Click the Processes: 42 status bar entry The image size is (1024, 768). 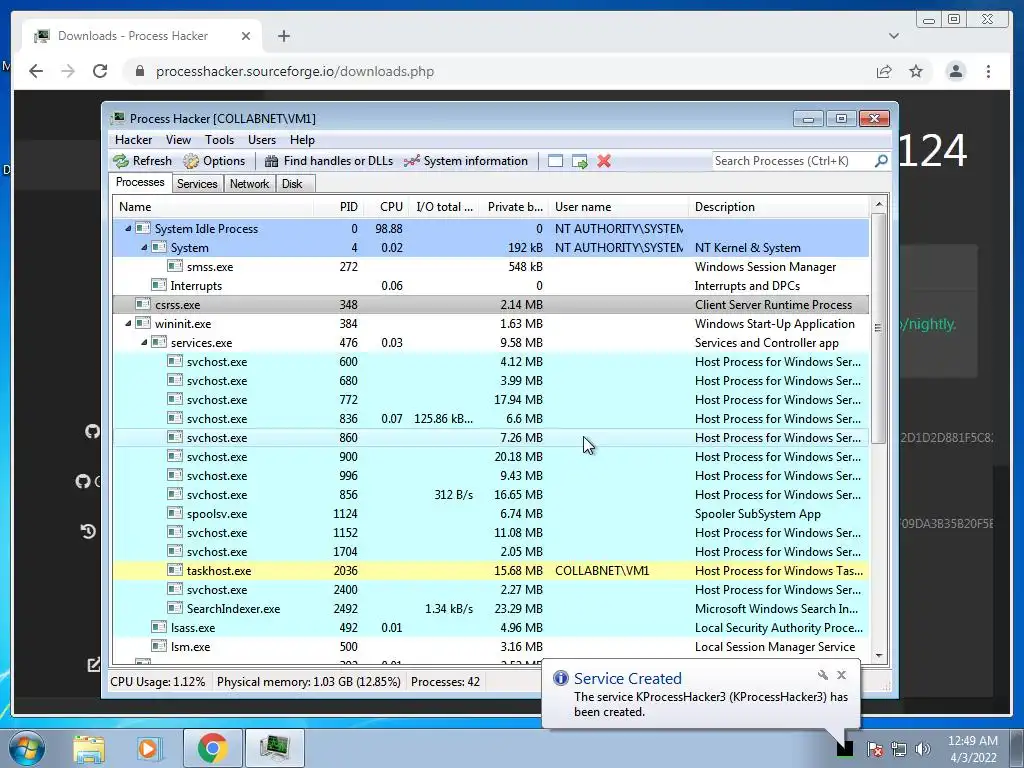(445, 682)
